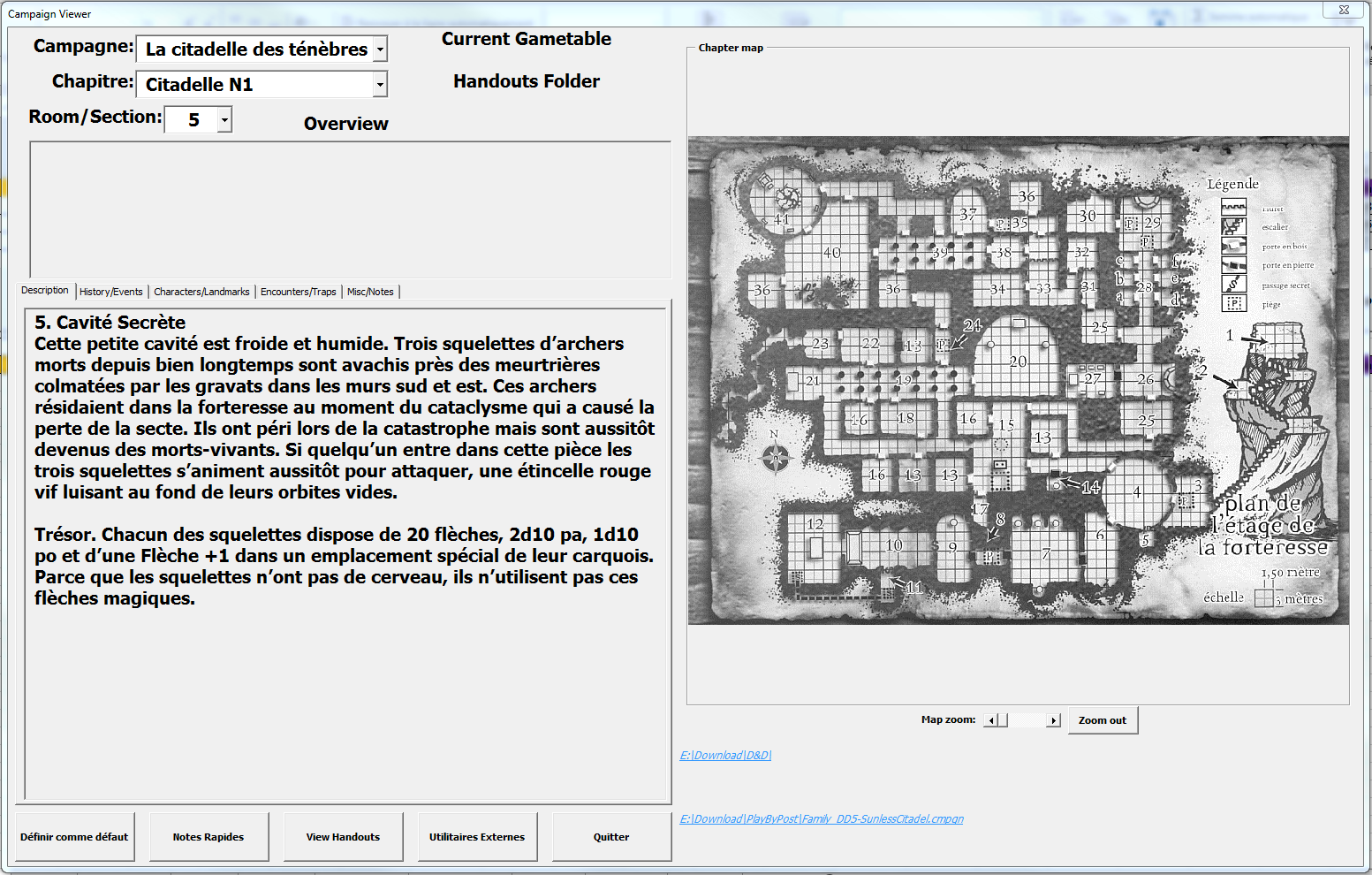Screen dimensions: 1372x875
Task: Switch to the Misc/Notes tab
Action: point(370,292)
